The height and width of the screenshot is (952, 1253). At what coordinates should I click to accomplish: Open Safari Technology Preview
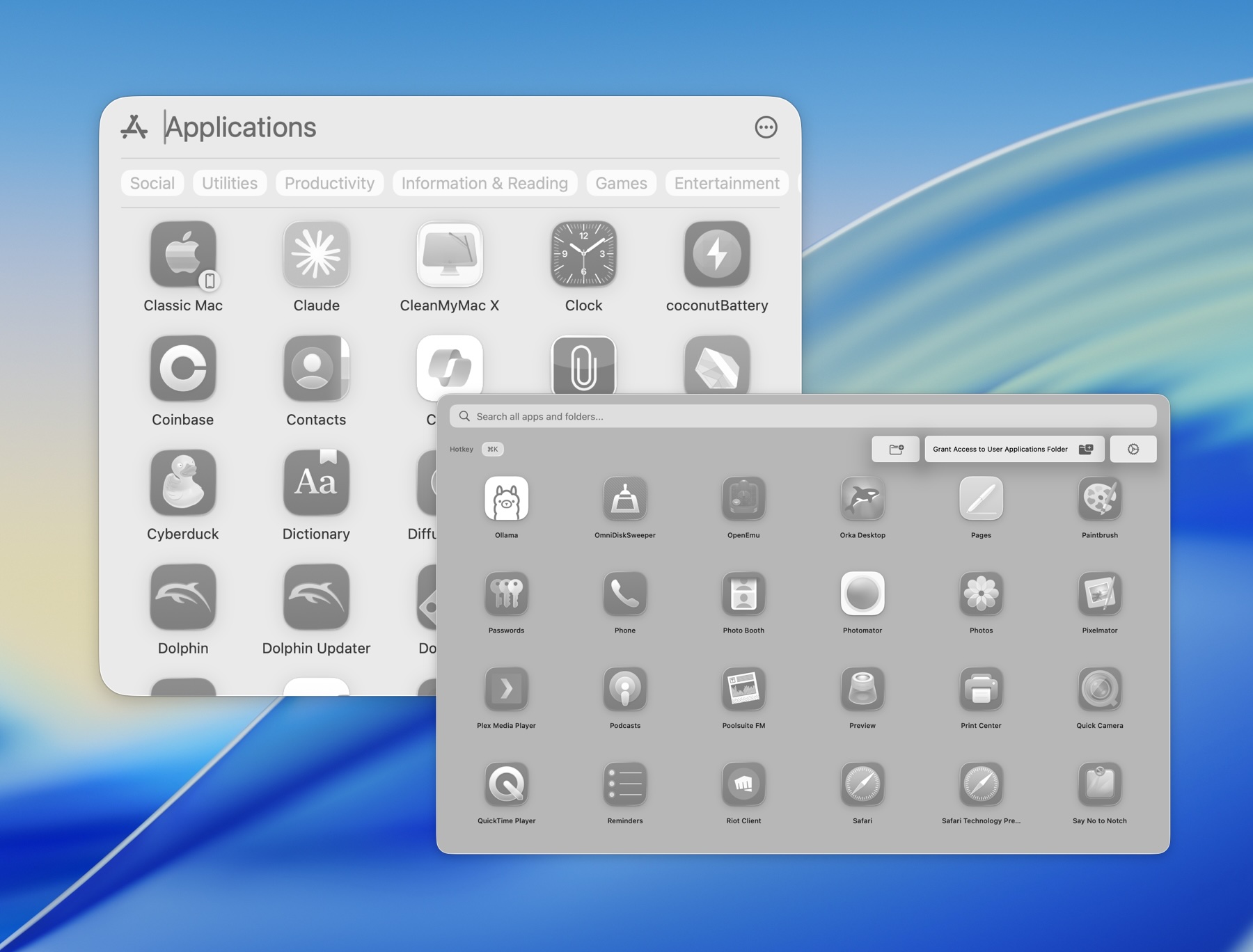click(980, 785)
